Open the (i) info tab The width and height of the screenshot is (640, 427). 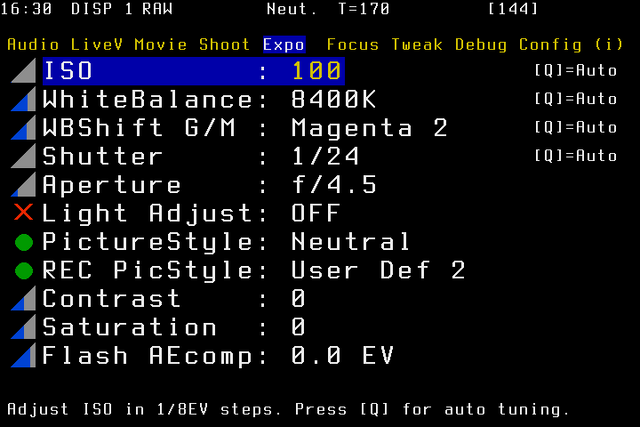[x=609, y=44]
